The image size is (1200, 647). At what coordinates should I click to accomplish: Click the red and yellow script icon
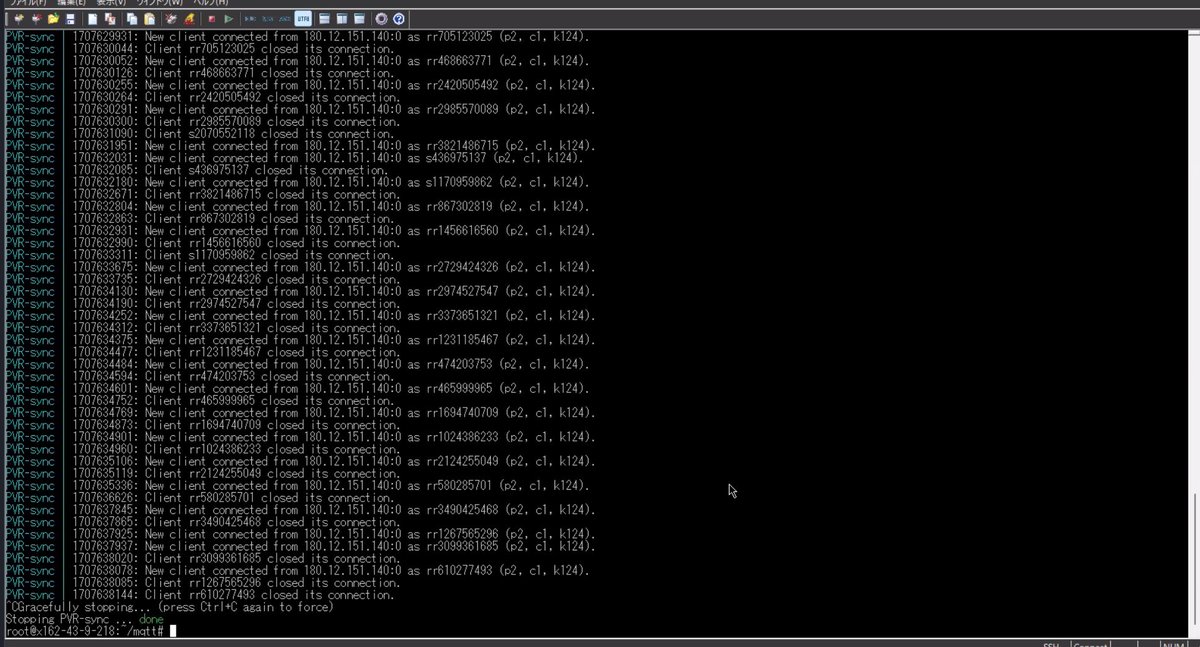(x=189, y=19)
